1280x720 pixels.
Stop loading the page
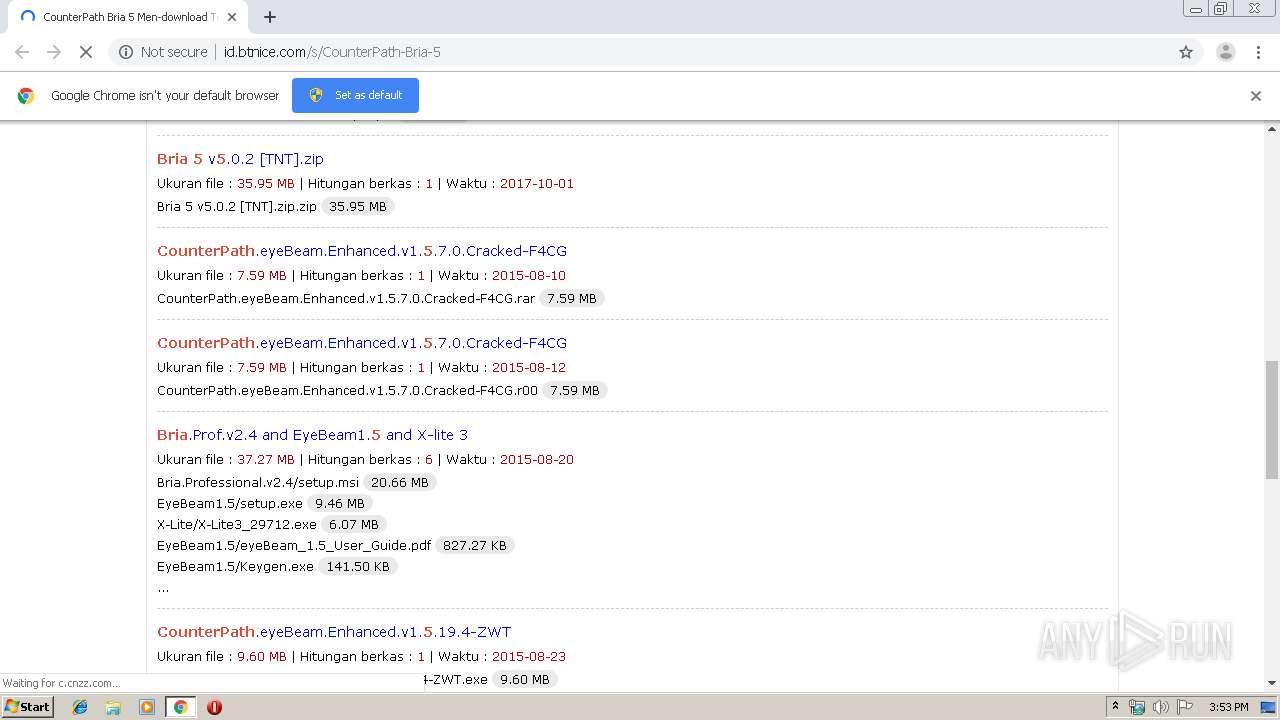86,52
